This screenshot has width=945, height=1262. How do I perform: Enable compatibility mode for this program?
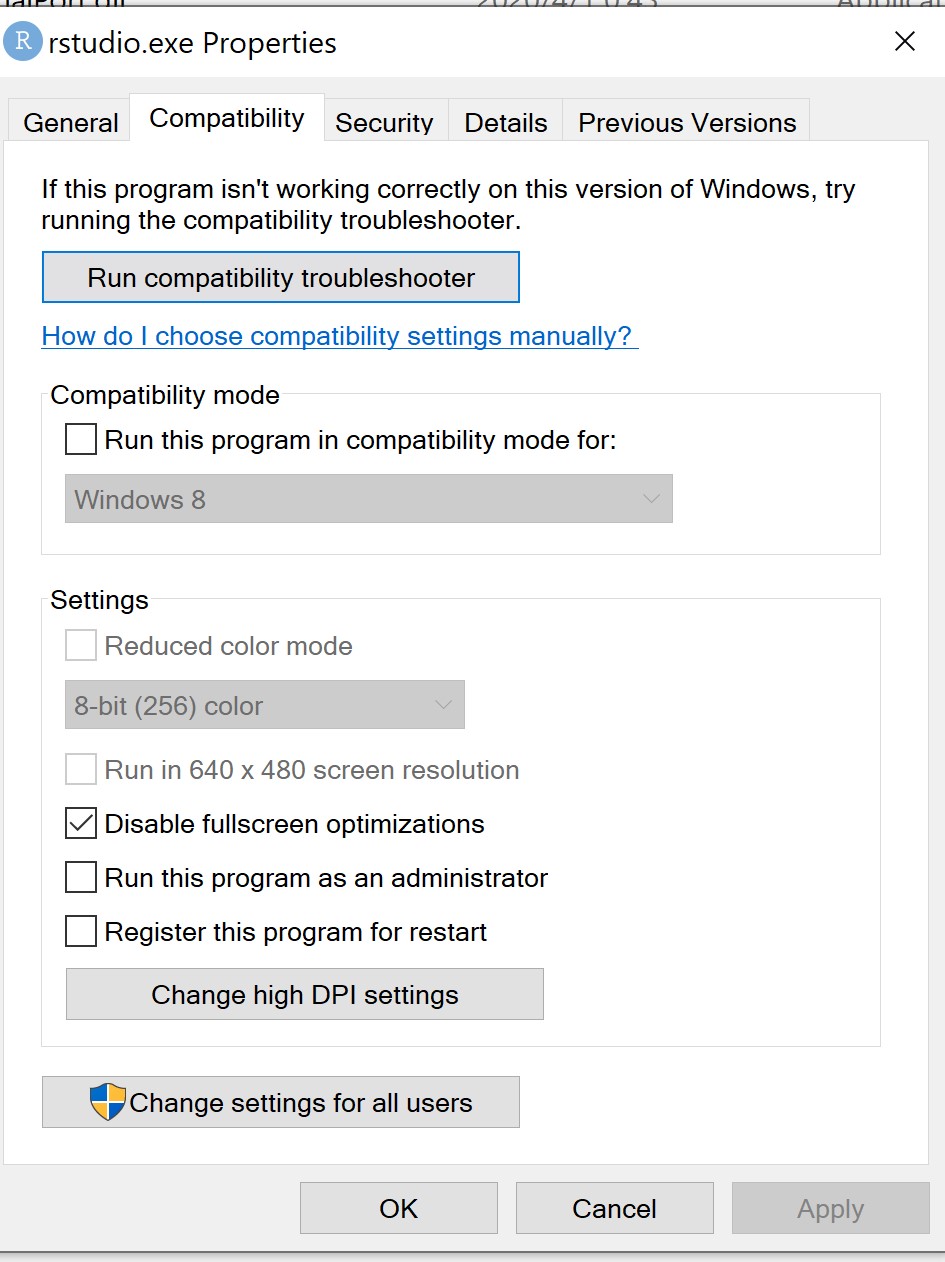tap(80, 439)
